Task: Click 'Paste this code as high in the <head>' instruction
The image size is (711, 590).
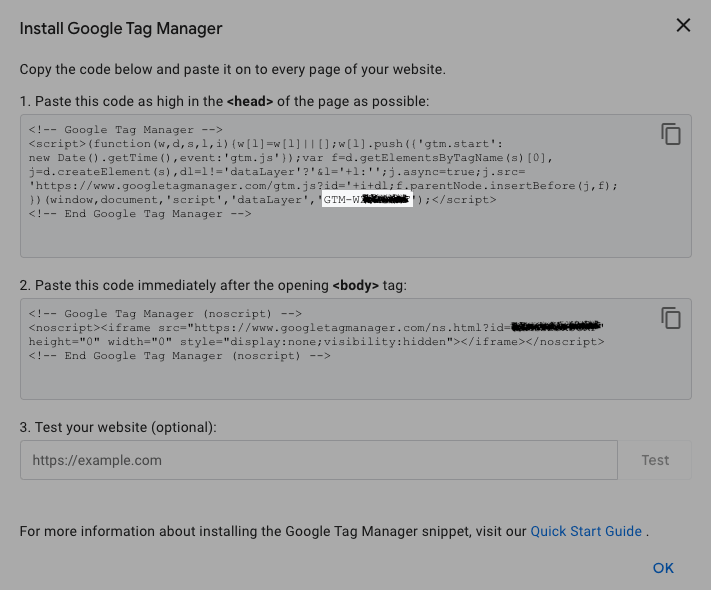Action: 224,101
